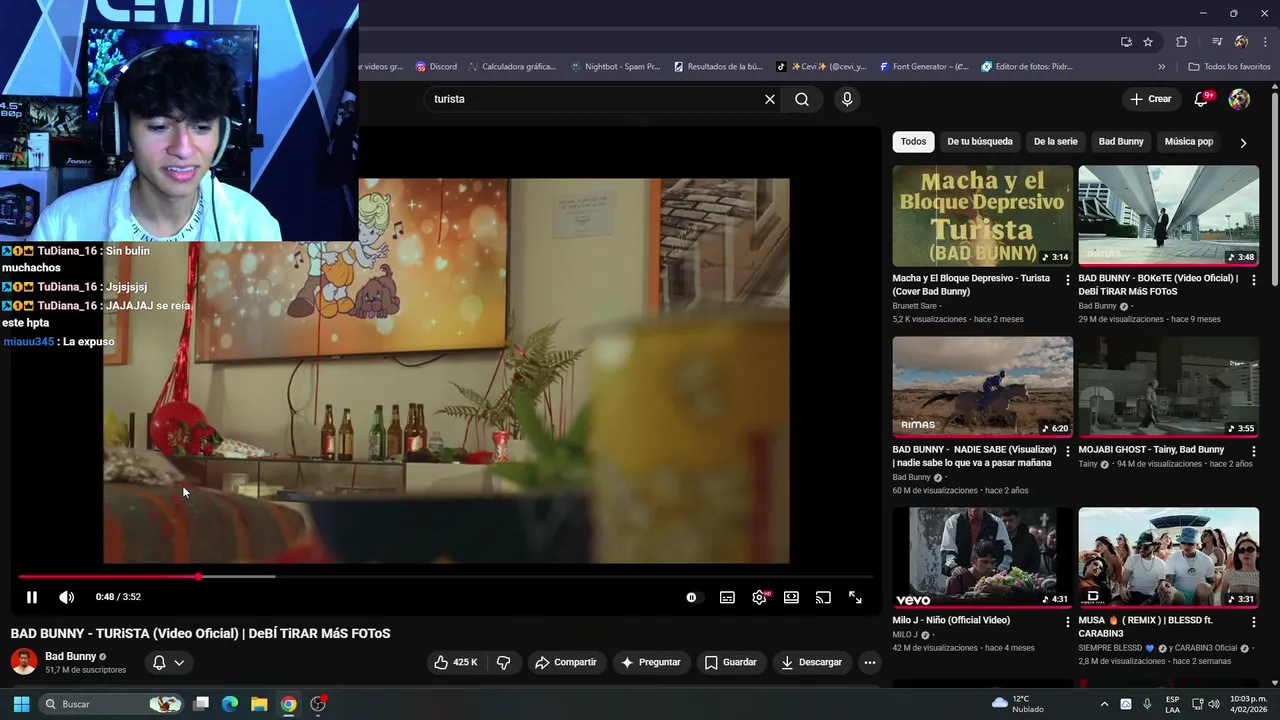The width and height of the screenshot is (1280, 720).
Task: Open the Crear button
Action: pos(1151,99)
